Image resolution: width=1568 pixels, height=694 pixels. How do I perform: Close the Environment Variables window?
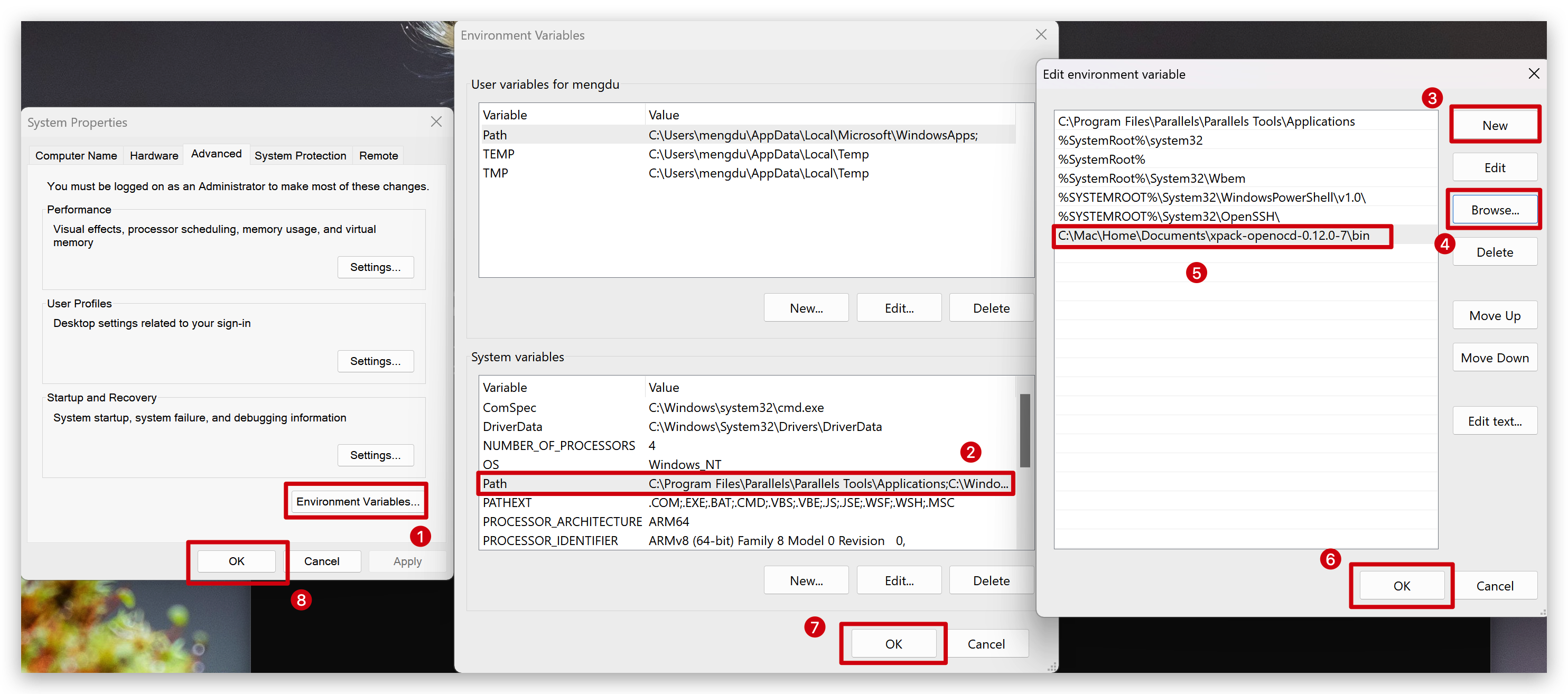[x=1041, y=35]
